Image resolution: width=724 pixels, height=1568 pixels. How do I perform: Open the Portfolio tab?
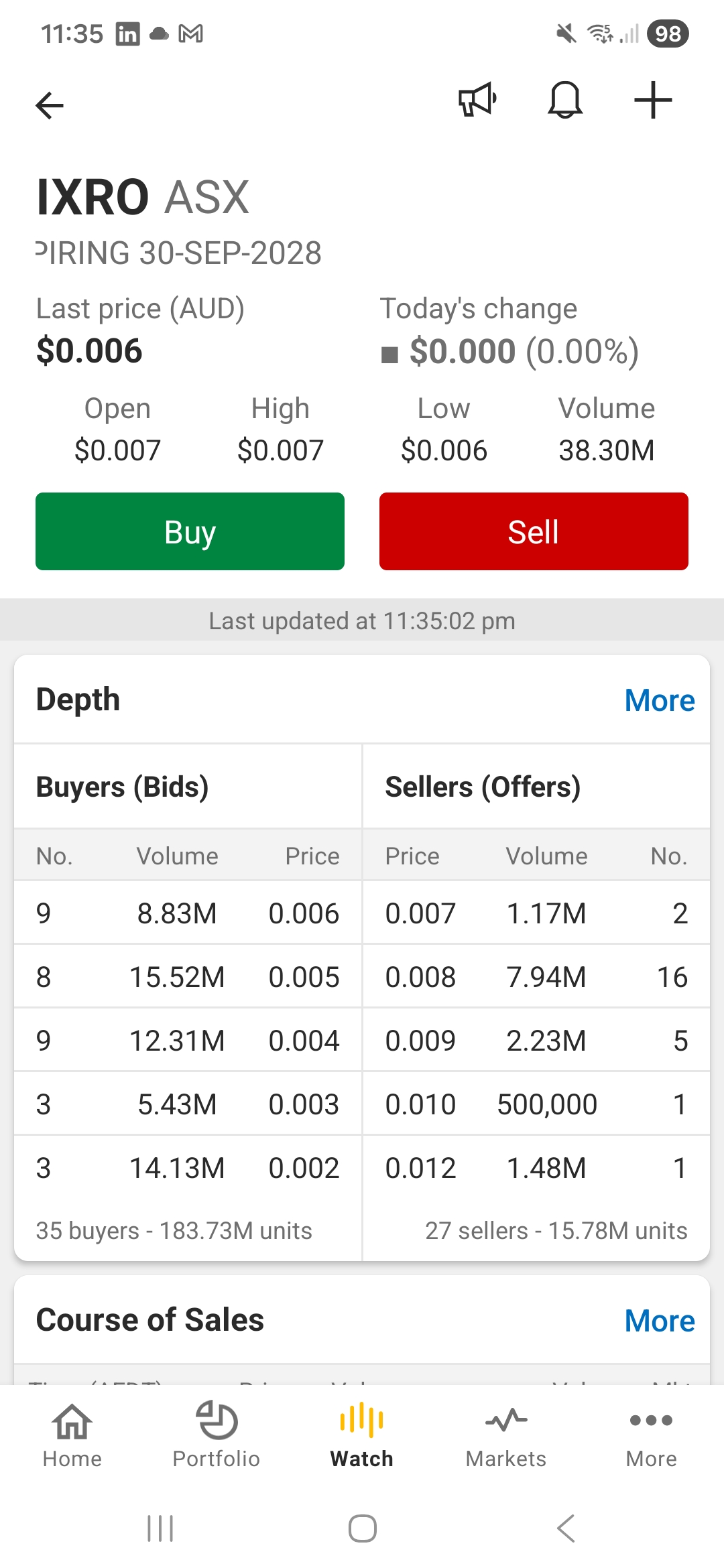point(217,1435)
